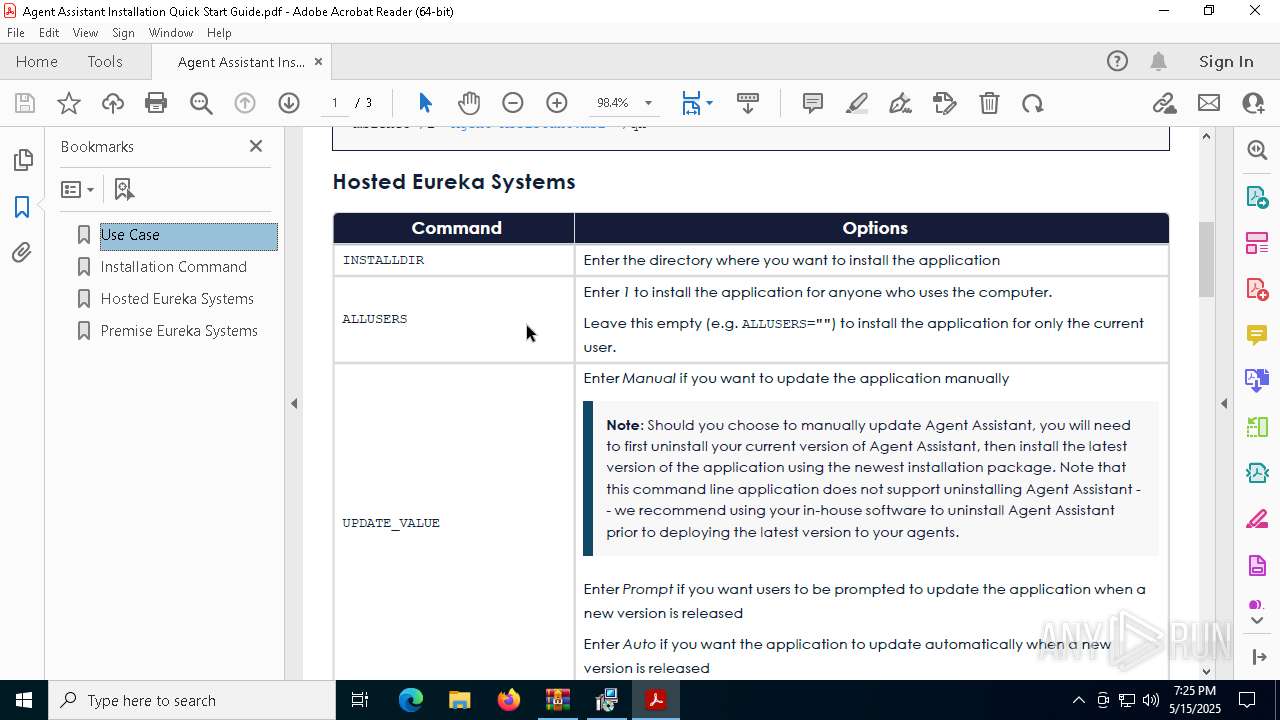The height and width of the screenshot is (720, 1280).
Task: Open help question mark icon
Action: click(1117, 61)
